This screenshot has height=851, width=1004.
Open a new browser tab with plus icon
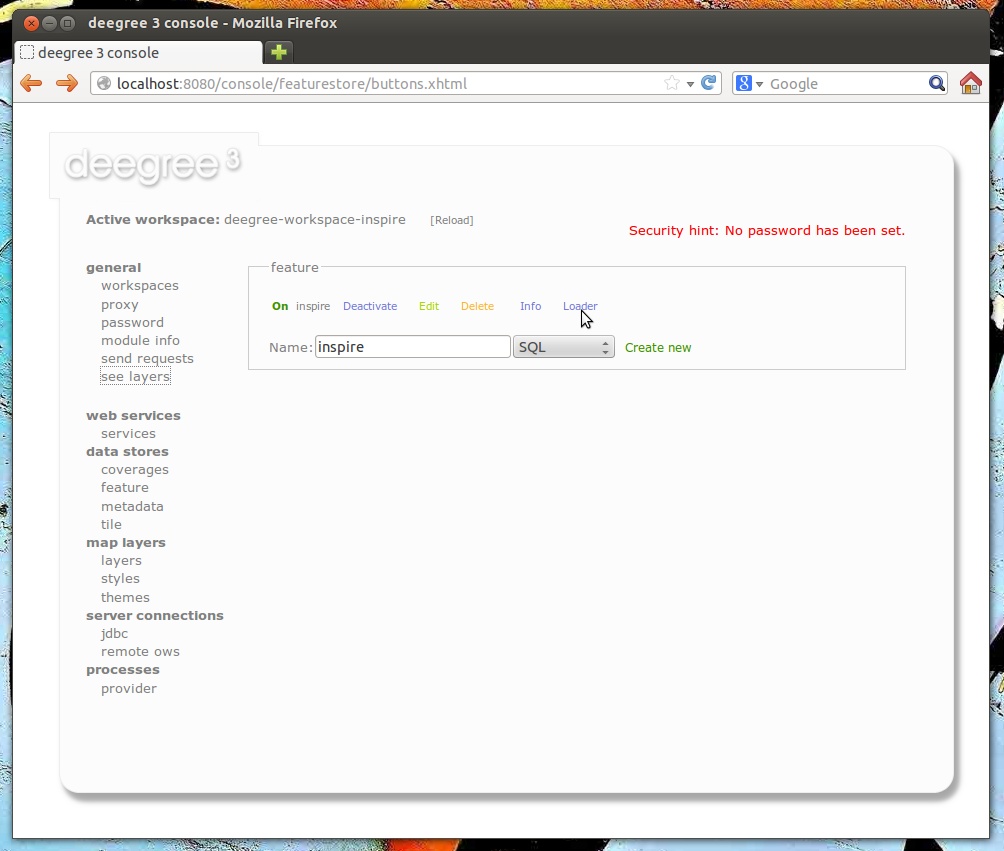pos(278,51)
